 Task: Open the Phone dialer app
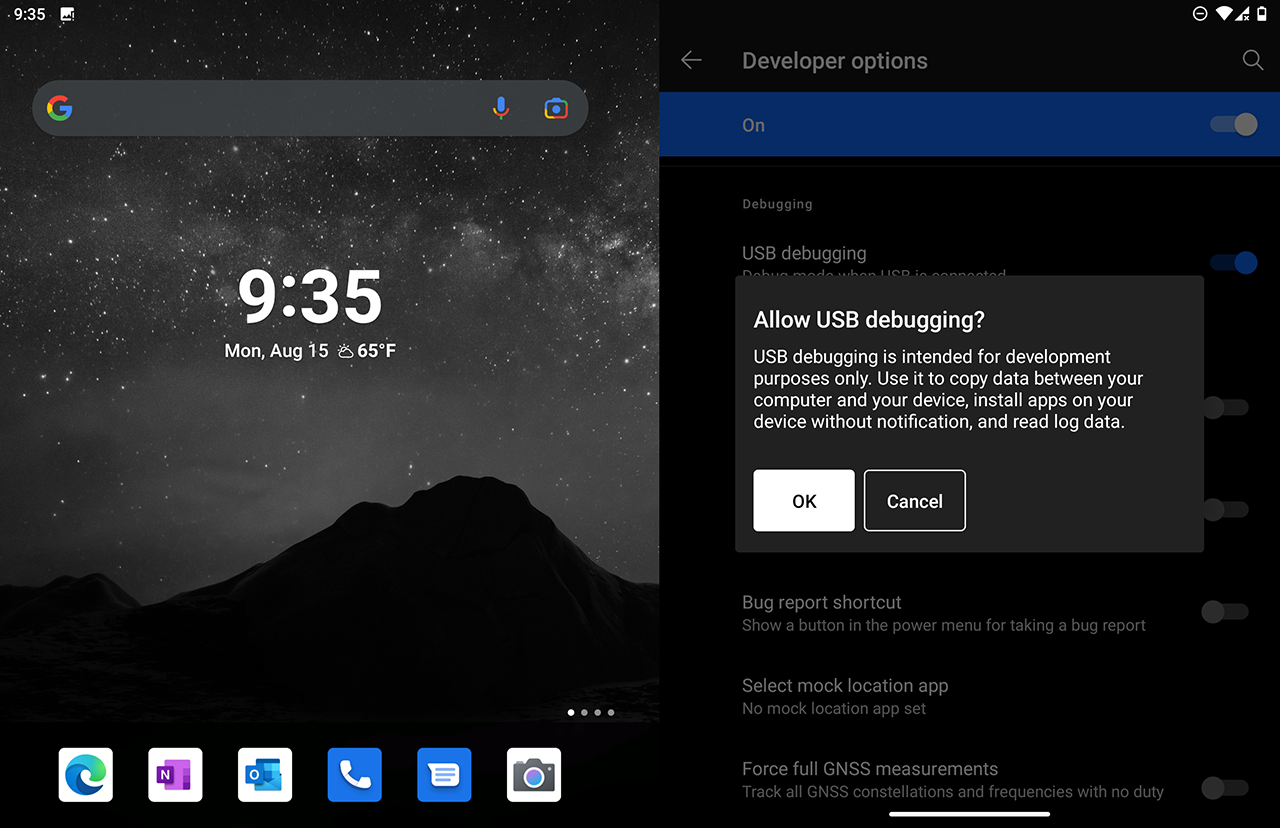[x=355, y=775]
